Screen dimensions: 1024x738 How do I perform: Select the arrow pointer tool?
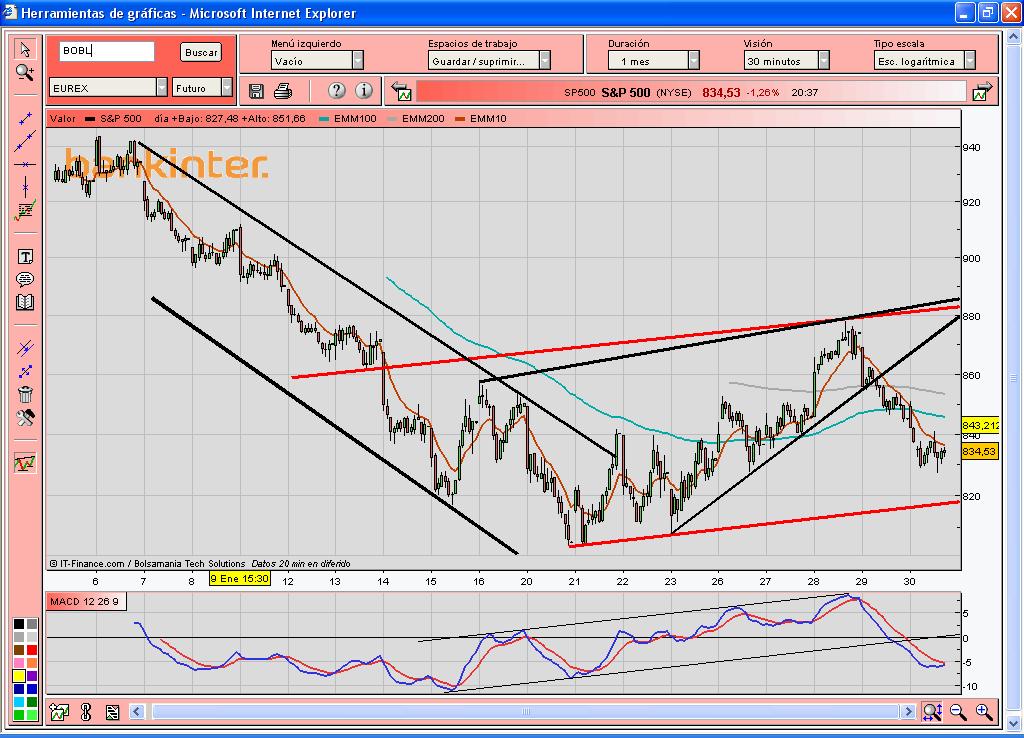[25, 49]
